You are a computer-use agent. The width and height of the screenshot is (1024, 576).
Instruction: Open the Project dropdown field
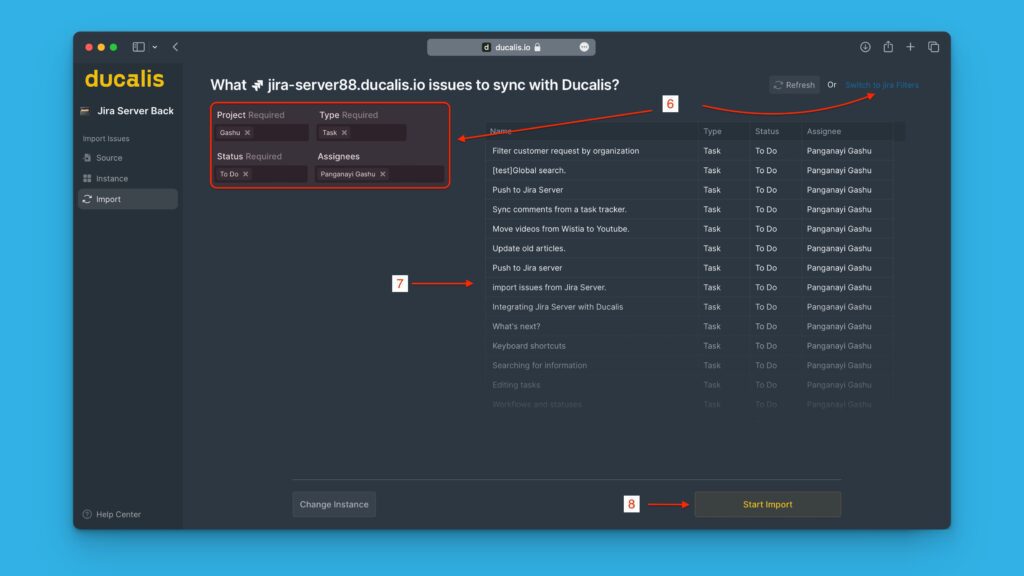click(262, 133)
